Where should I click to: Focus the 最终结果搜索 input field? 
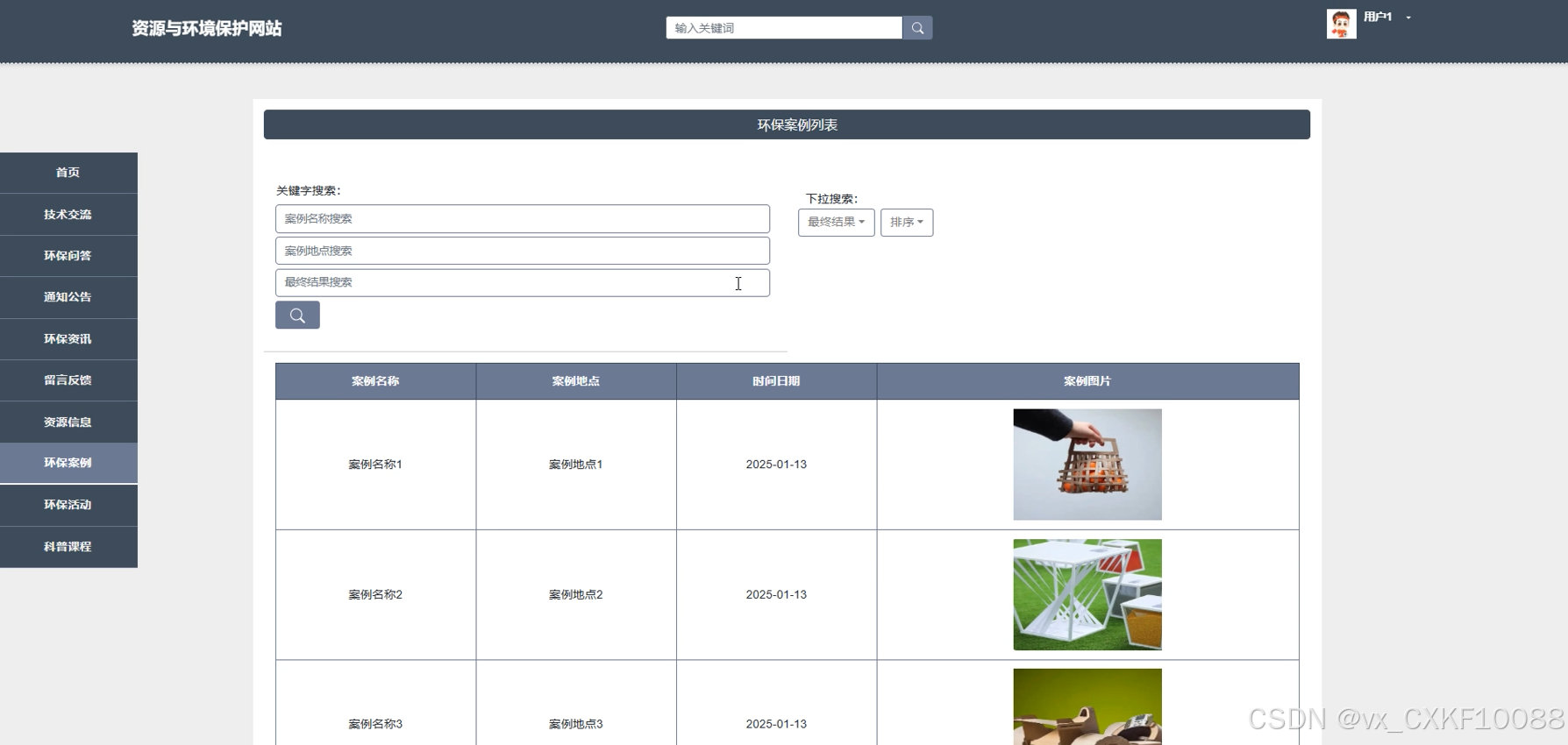point(523,282)
